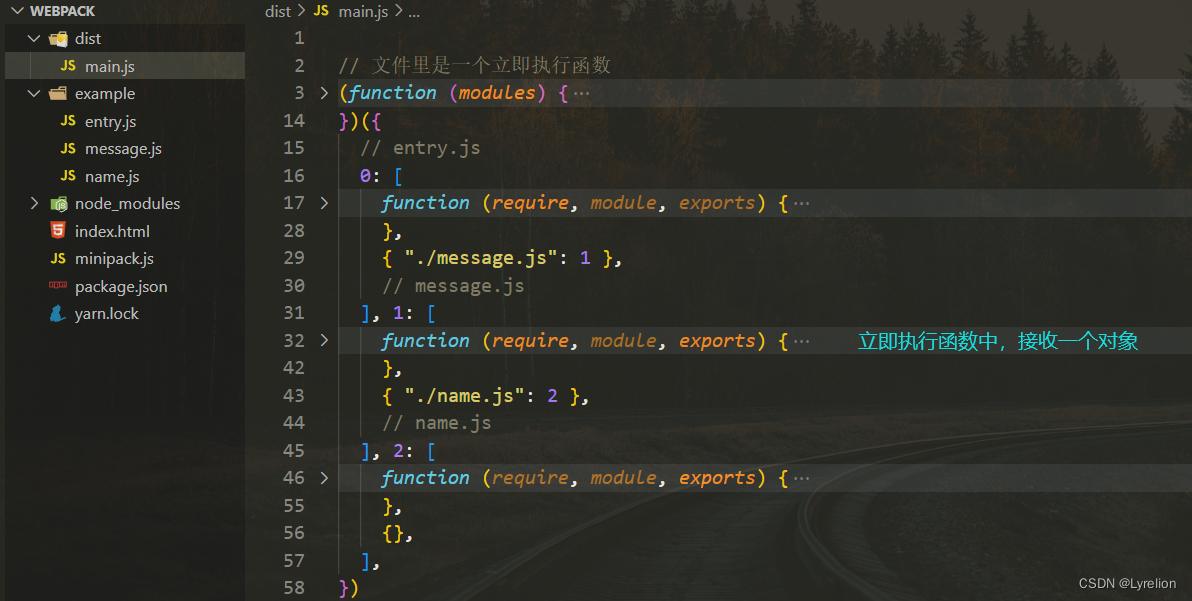Click line number 14 in gutter
The height and width of the screenshot is (601, 1192).
(x=294, y=120)
